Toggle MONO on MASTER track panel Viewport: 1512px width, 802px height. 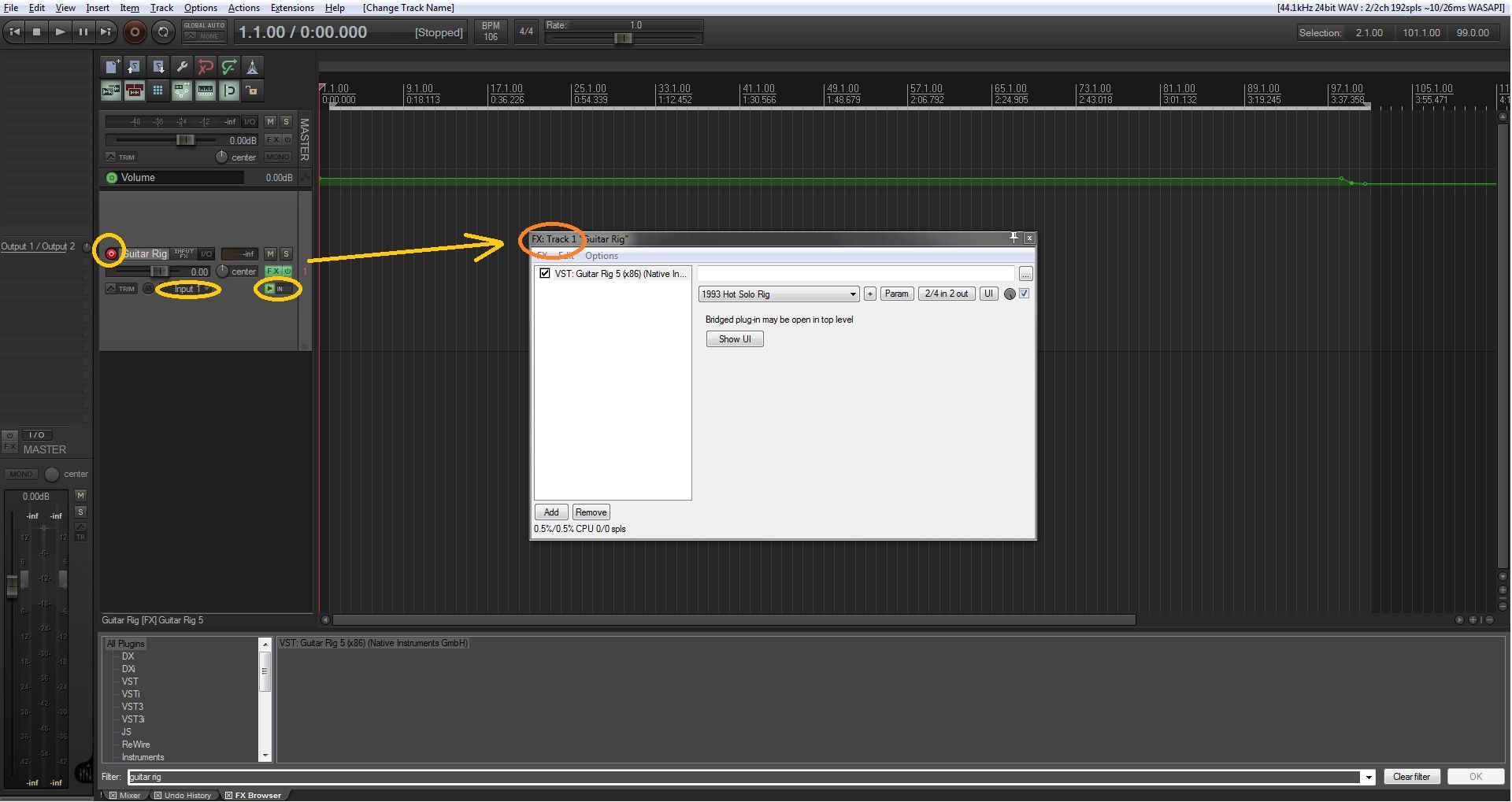click(278, 157)
